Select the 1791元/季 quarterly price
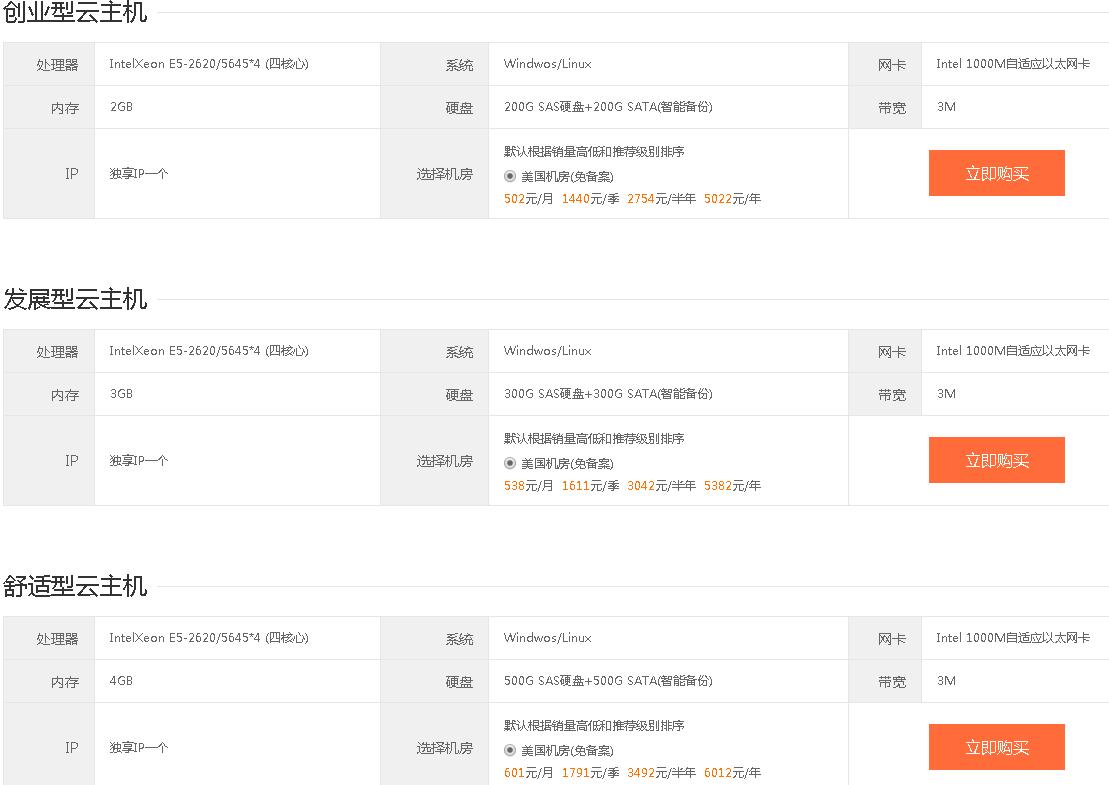Screen dimensions: 1109x785 (590, 773)
